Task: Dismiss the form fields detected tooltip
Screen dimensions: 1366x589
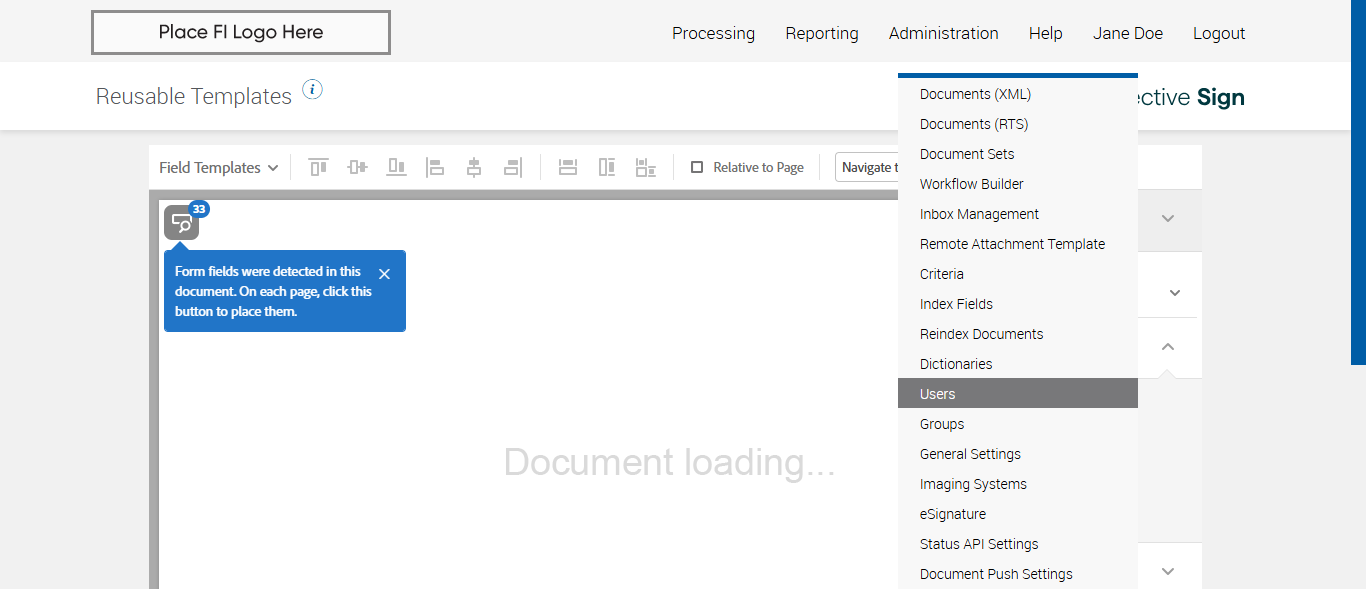Action: coord(385,274)
